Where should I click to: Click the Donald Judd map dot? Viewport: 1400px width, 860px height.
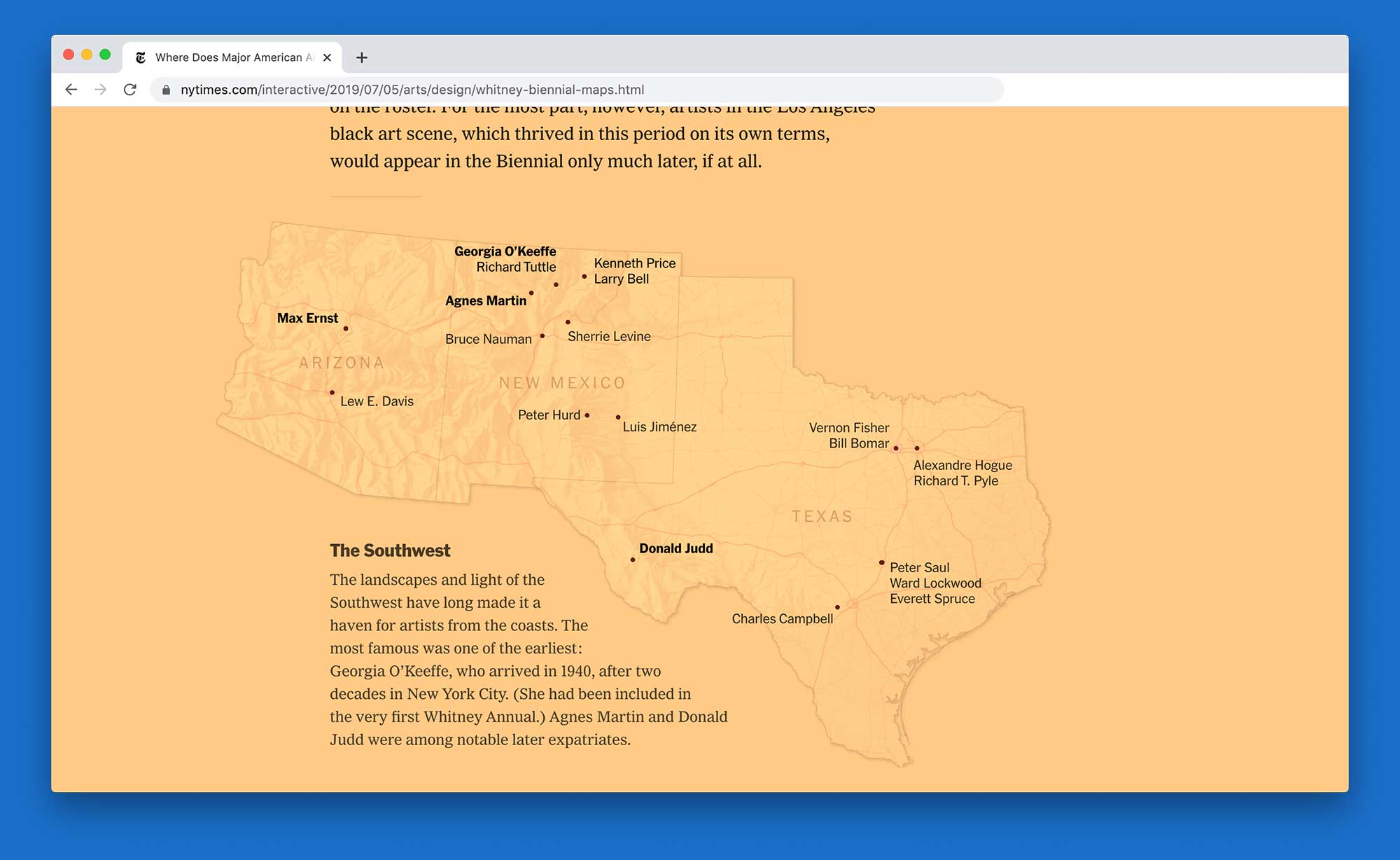[633, 560]
